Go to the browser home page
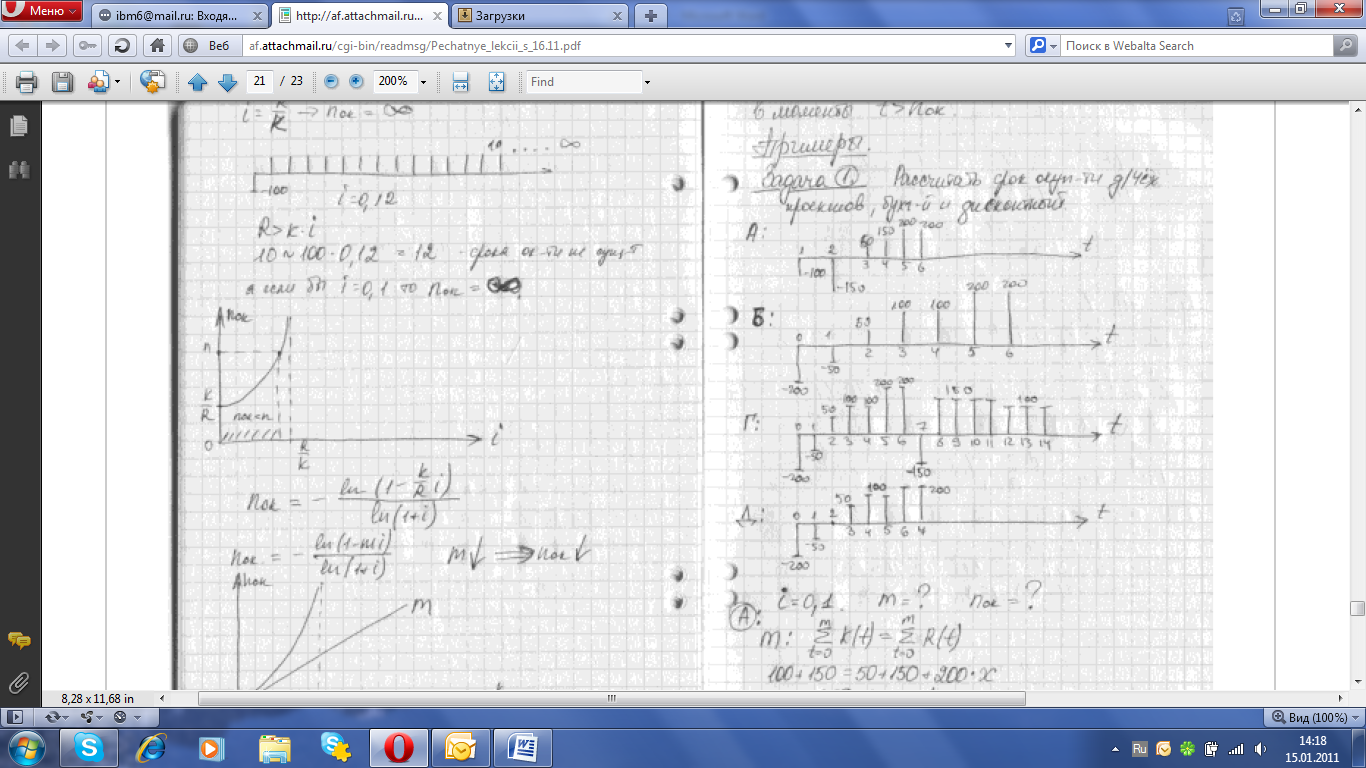Viewport: 1366px width, 768px height. click(156, 46)
